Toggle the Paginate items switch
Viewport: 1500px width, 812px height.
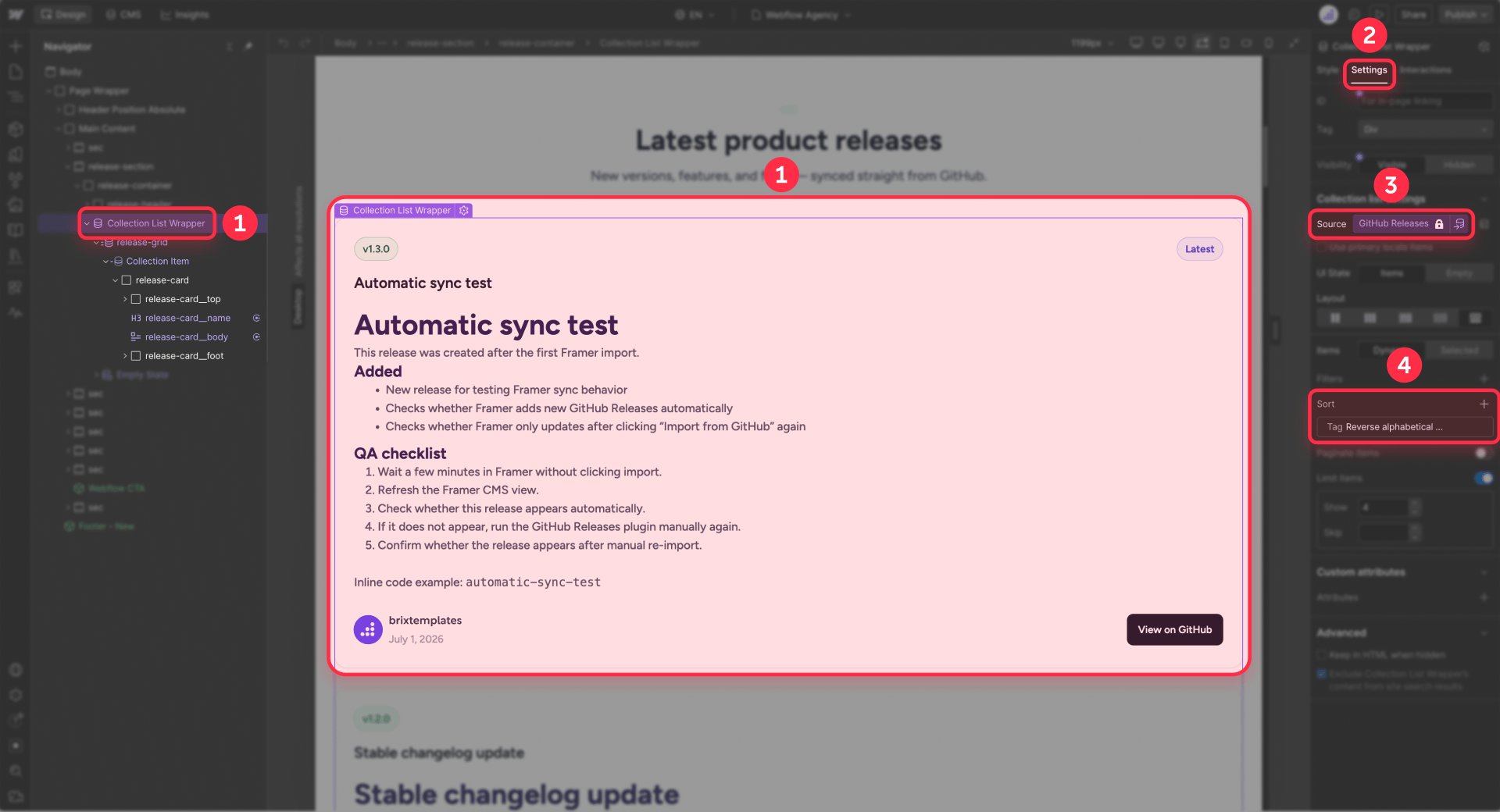point(1482,453)
